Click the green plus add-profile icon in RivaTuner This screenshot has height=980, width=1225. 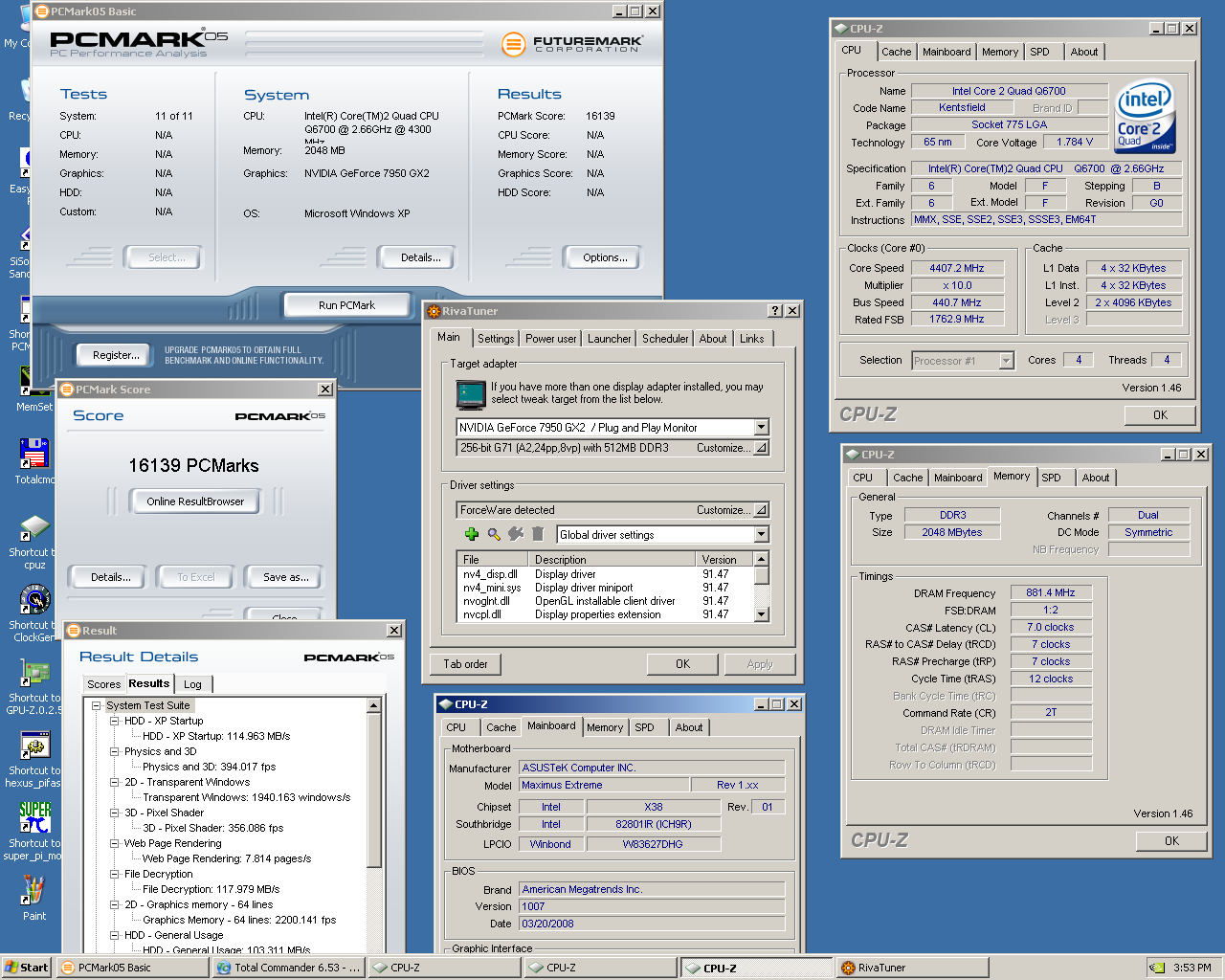pyautogui.click(x=472, y=534)
